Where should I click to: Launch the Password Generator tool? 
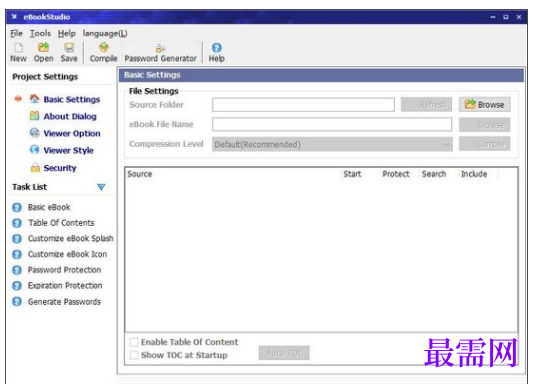(160, 52)
